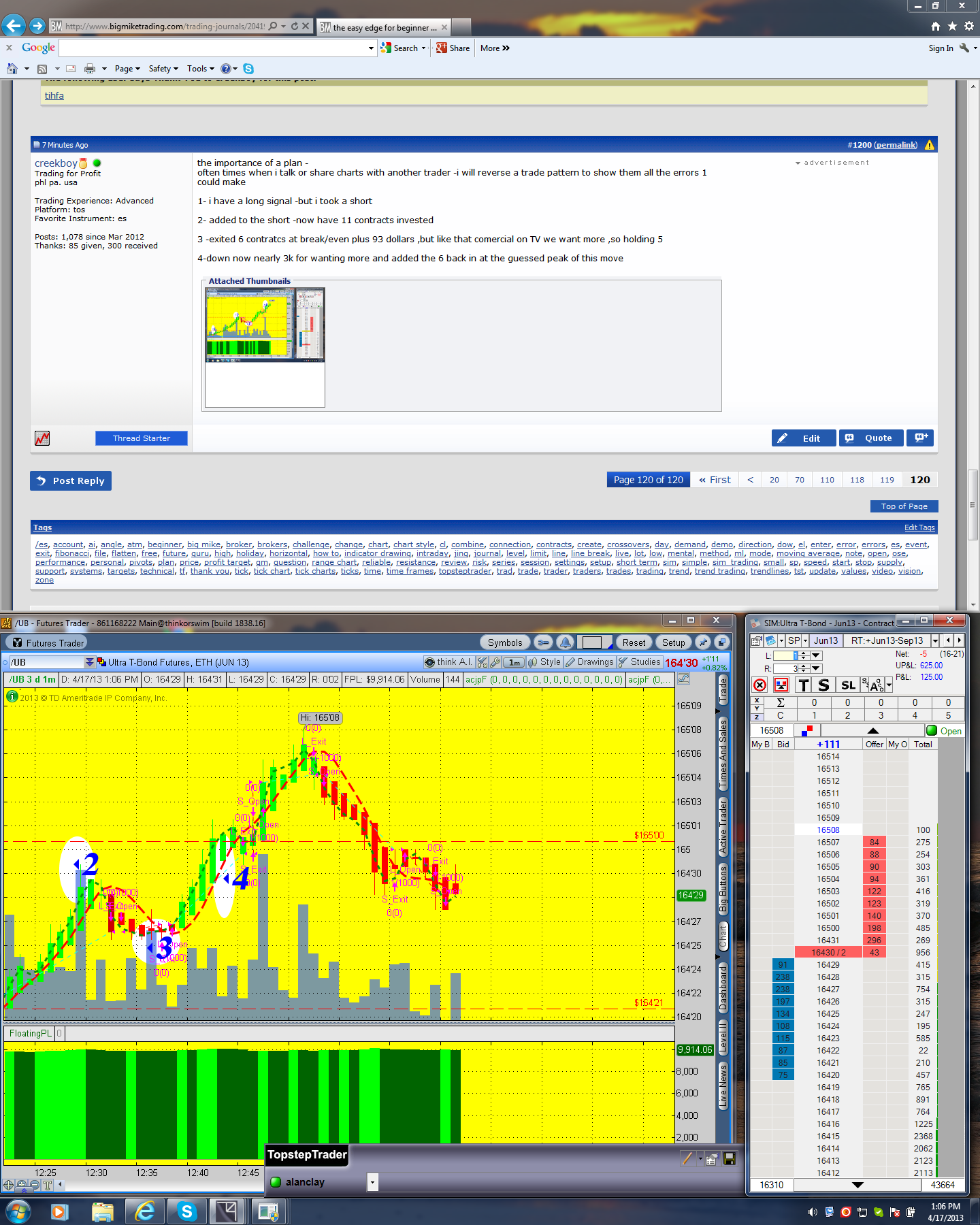Toggle the X row selector in ladder
Viewport: 980px width, 1225px height.
click(x=757, y=700)
